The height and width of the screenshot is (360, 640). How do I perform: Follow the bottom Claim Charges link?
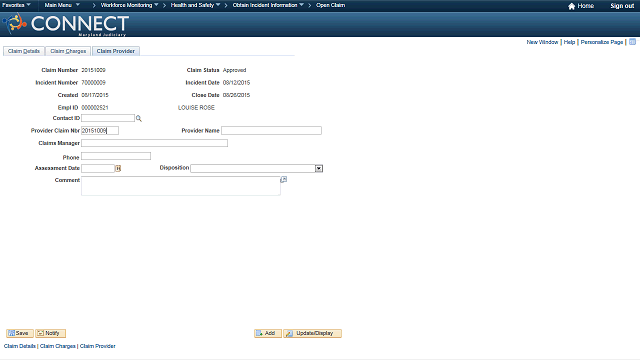point(58,346)
